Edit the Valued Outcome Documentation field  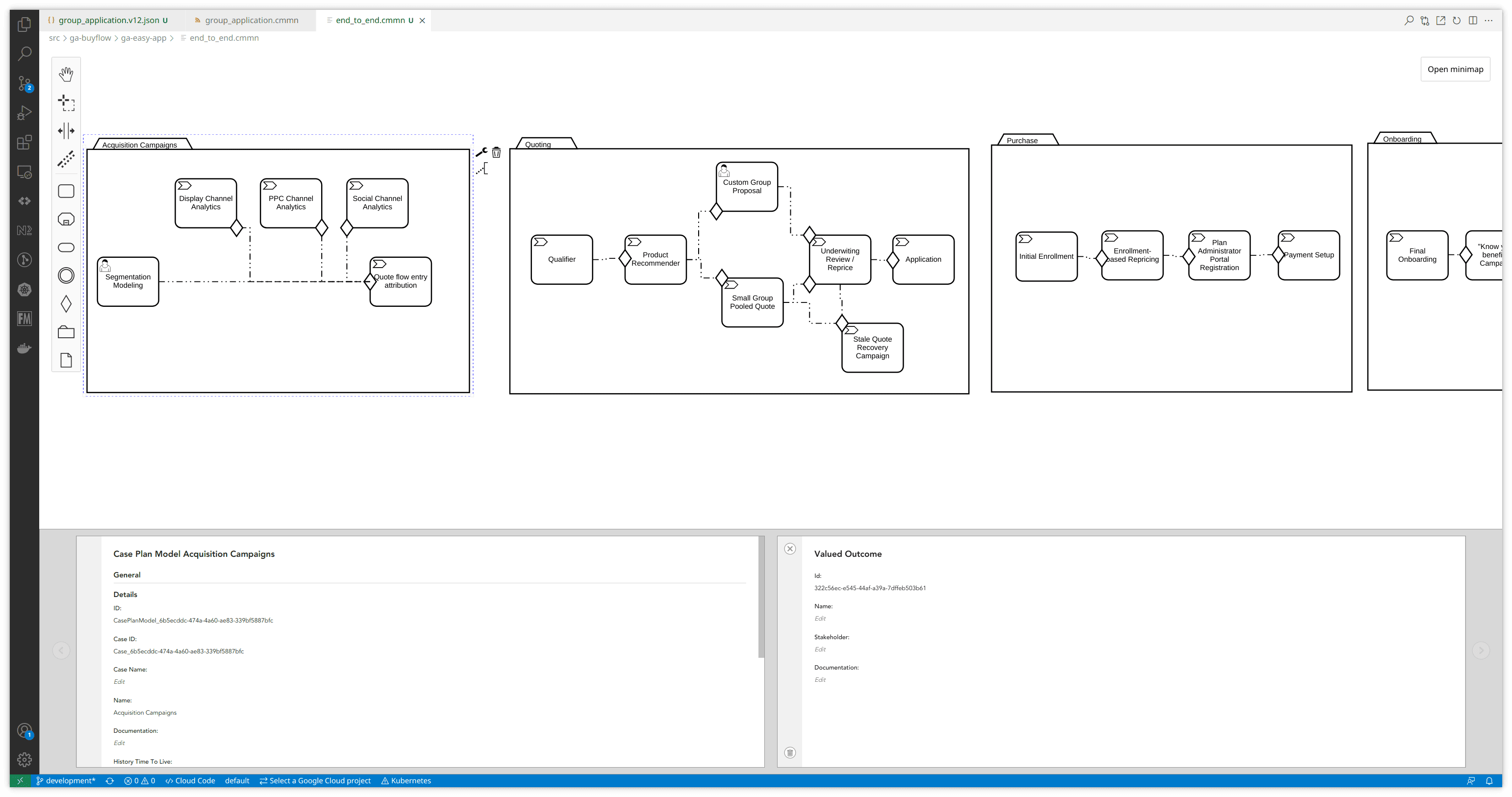coord(820,680)
